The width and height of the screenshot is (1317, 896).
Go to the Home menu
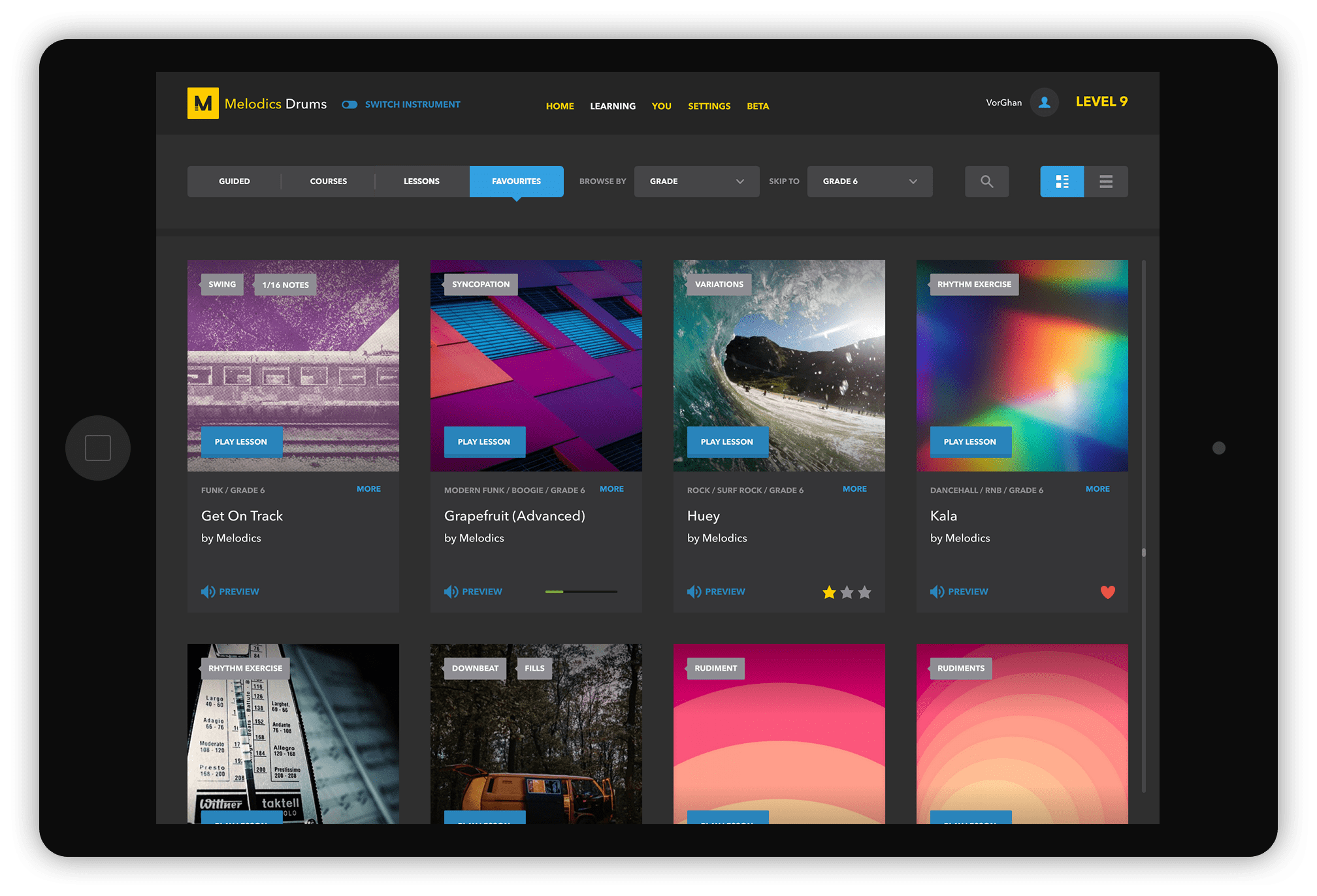coord(560,106)
